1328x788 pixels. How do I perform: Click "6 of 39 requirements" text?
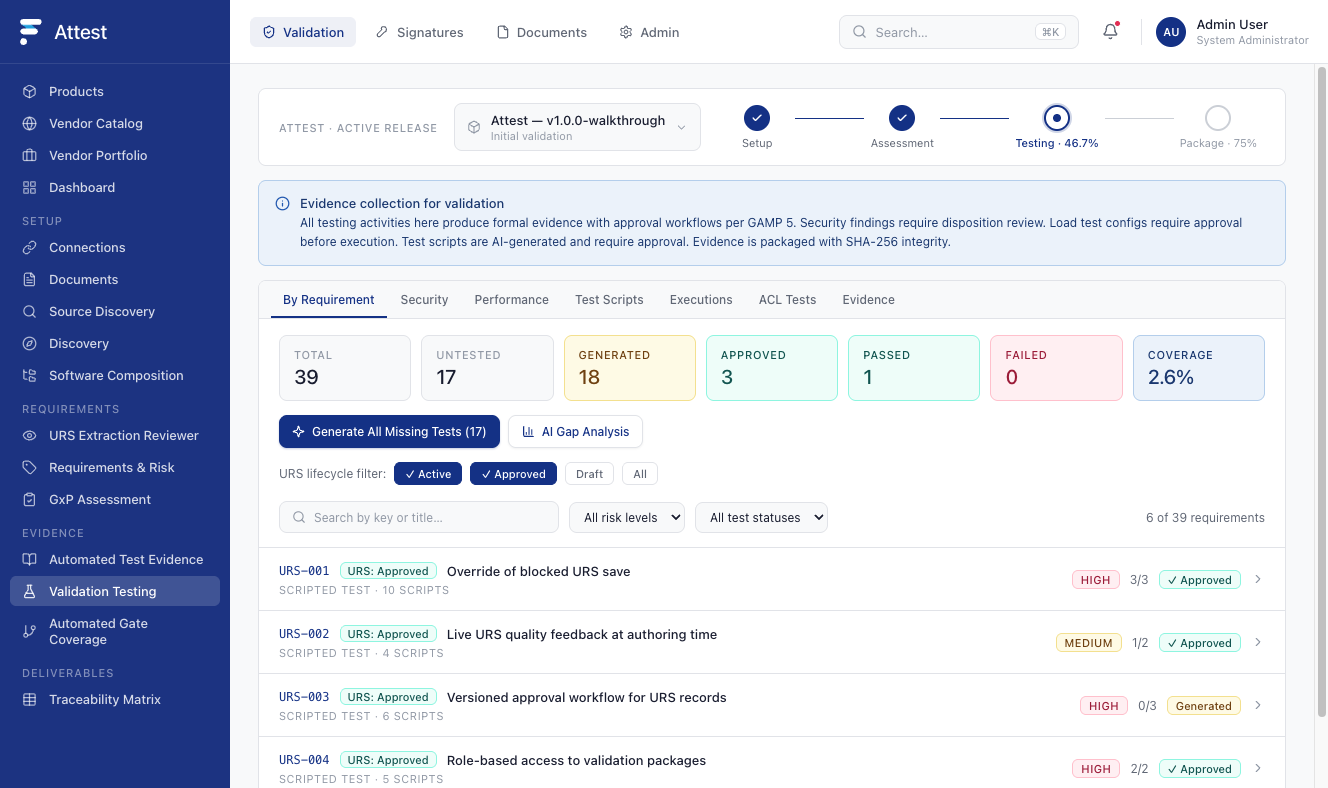[x=1205, y=517]
